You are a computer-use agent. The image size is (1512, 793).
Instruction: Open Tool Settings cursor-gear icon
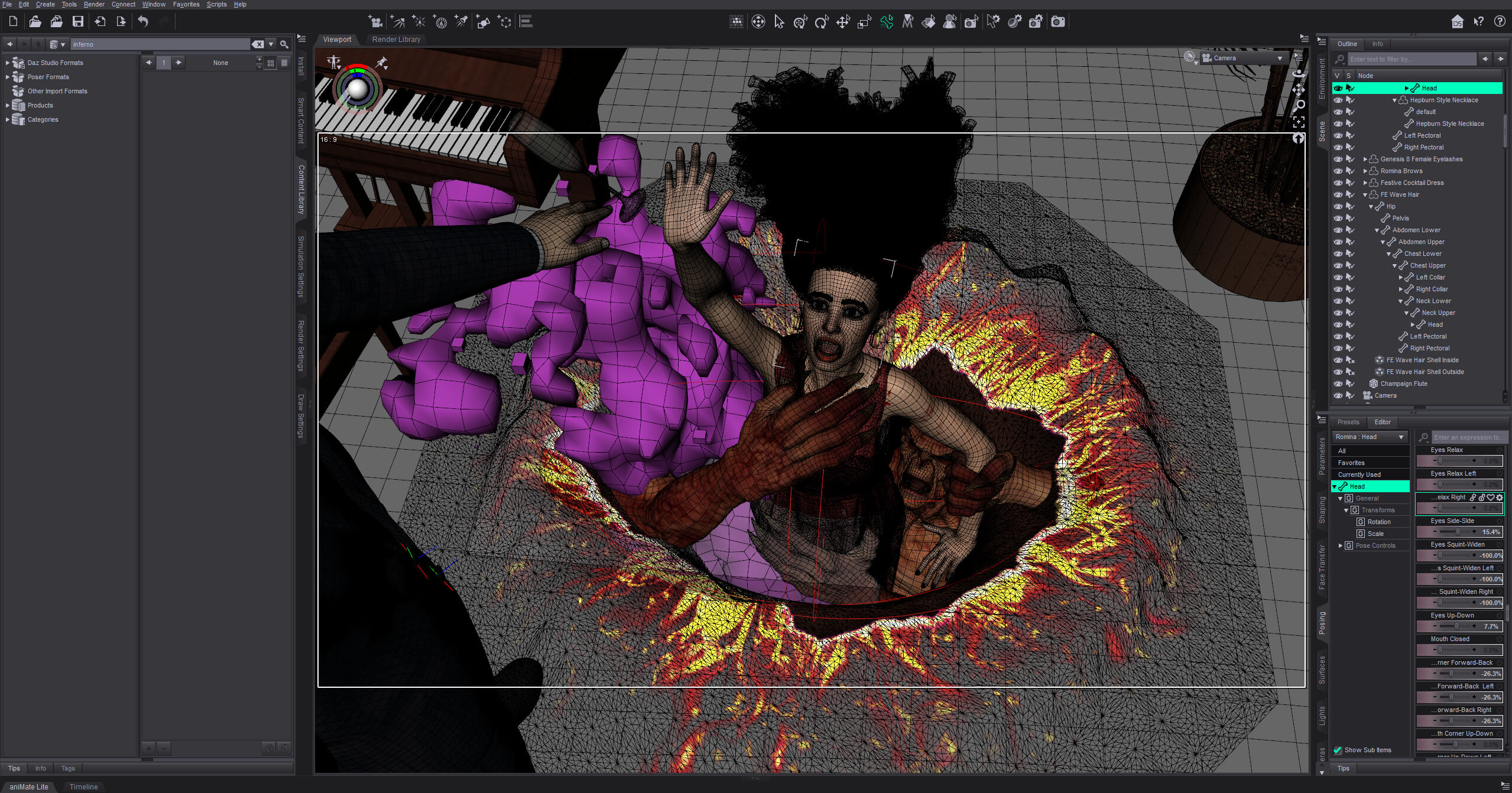[994, 22]
